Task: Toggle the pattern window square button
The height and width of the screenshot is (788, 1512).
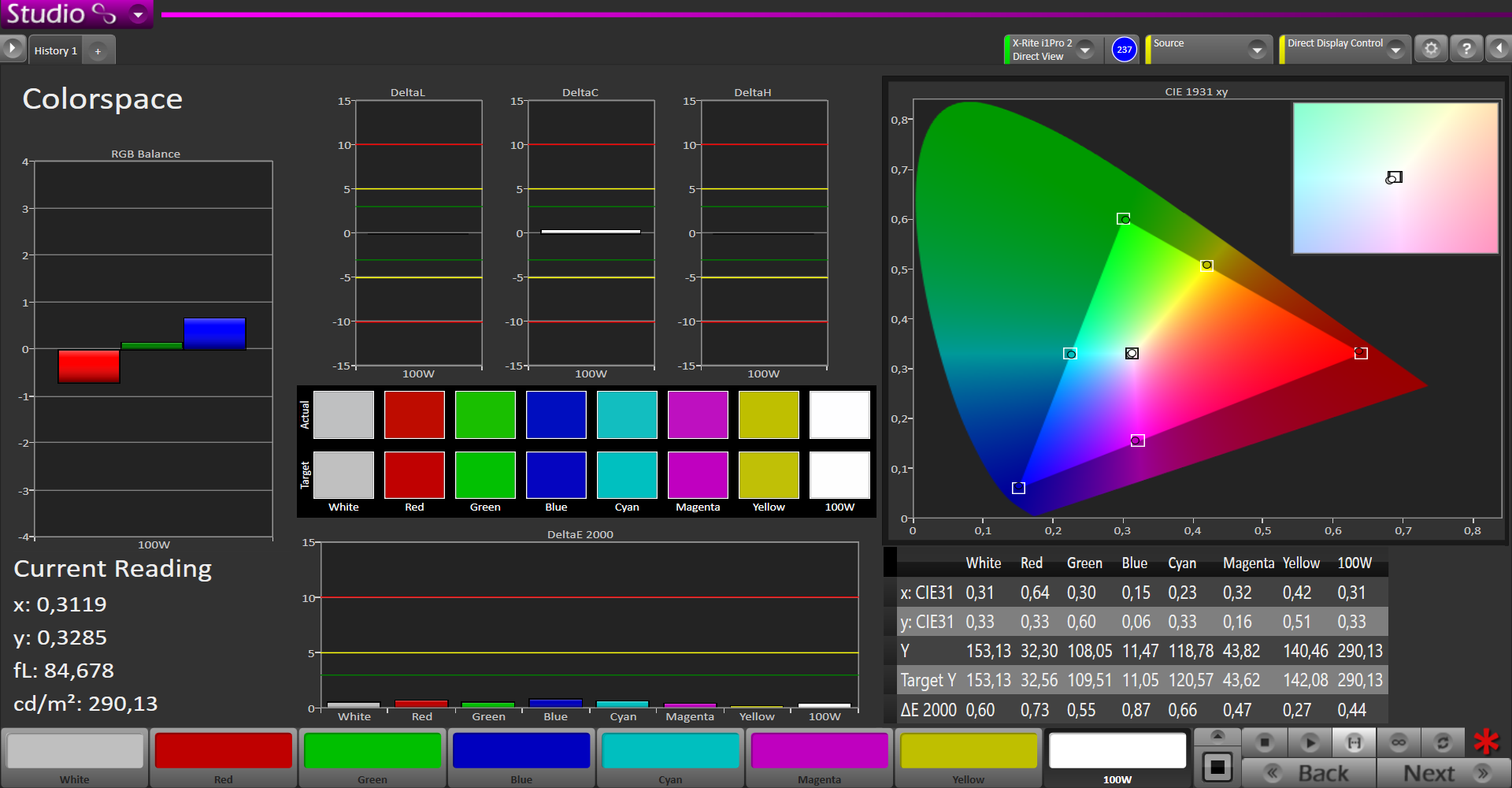Action: tap(1217, 766)
